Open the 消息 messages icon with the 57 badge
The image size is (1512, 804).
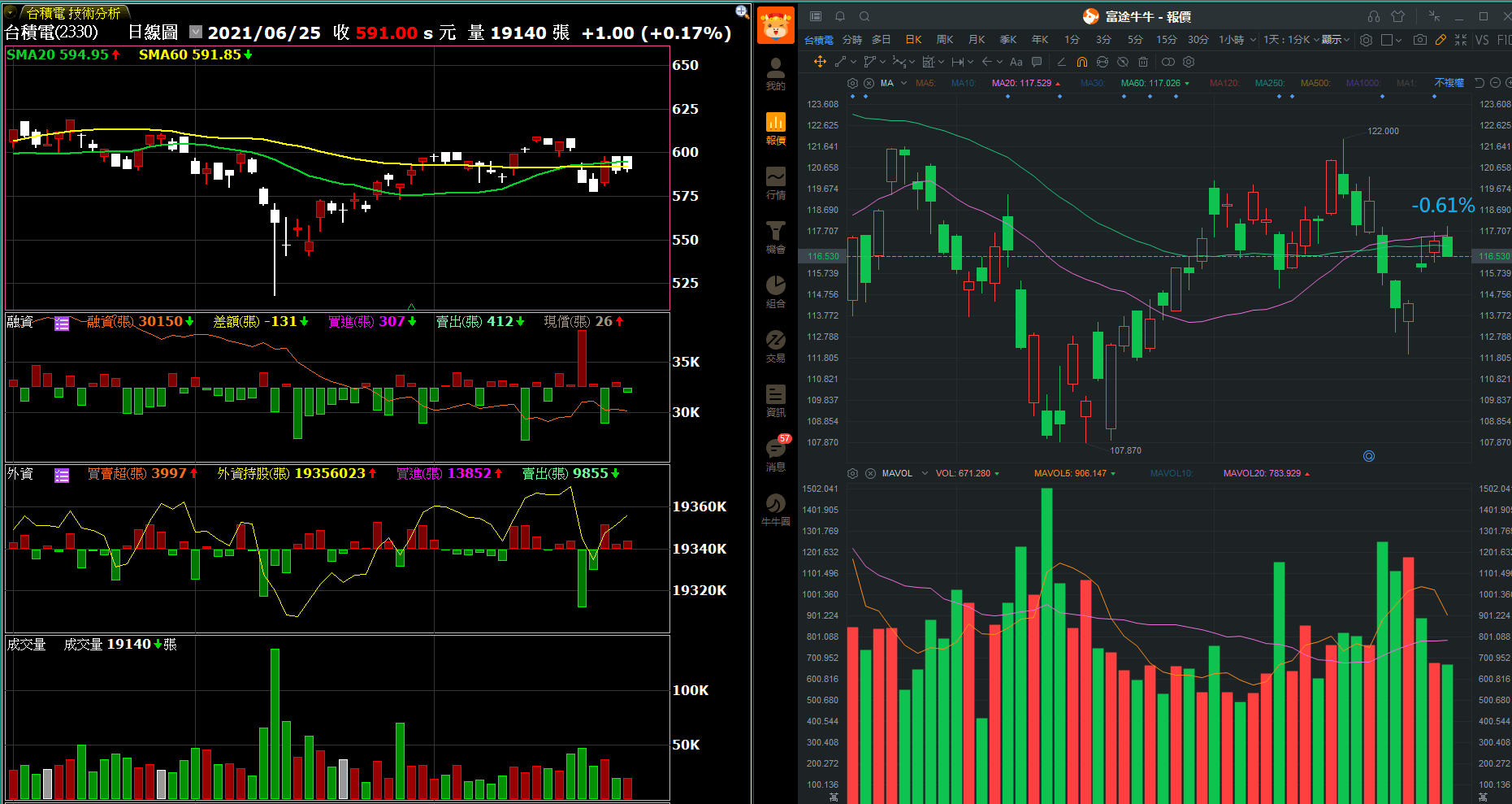(776, 454)
